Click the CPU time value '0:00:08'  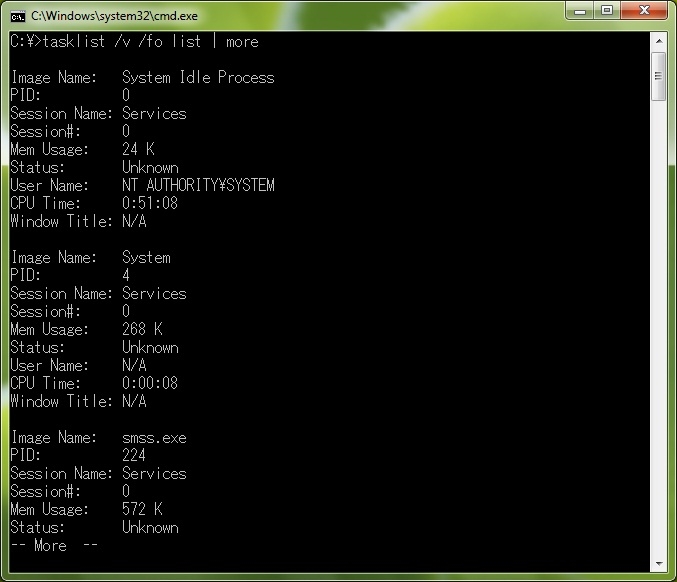click(x=150, y=383)
